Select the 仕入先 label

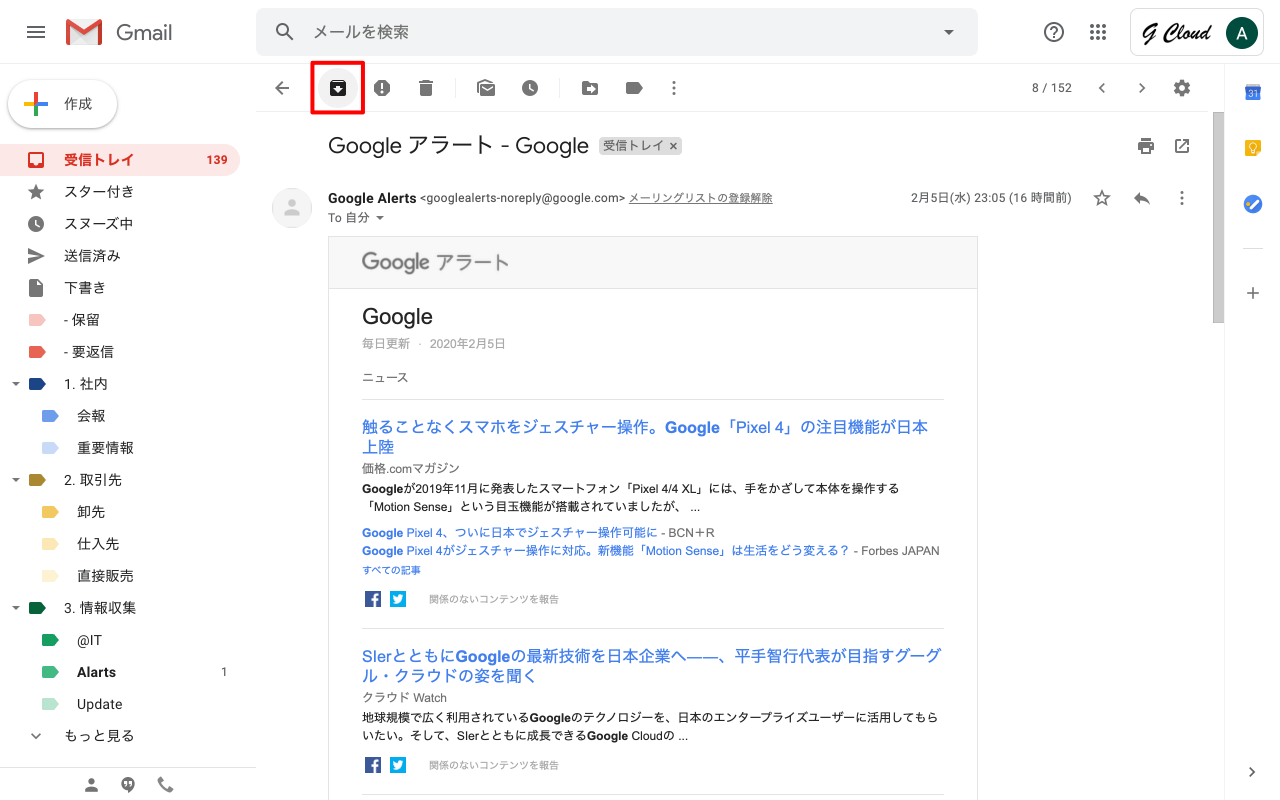(120, 544)
